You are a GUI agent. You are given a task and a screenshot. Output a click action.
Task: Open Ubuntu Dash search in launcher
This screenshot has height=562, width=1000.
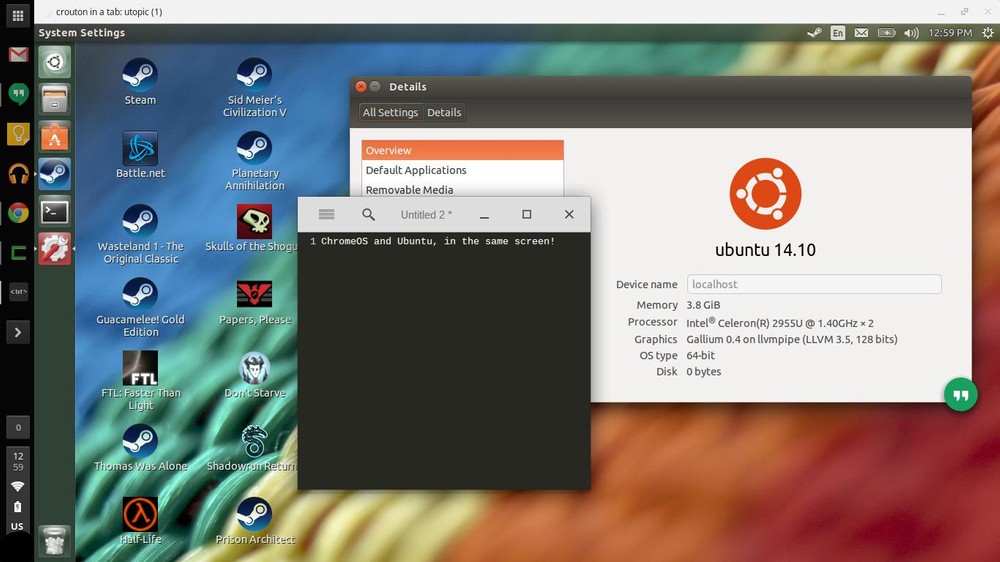click(54, 62)
